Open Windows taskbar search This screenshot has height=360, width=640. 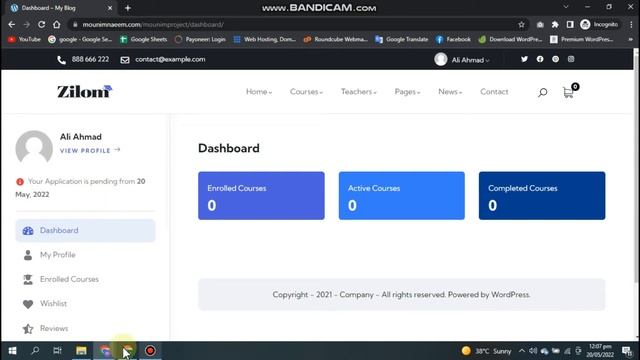(x=36, y=351)
